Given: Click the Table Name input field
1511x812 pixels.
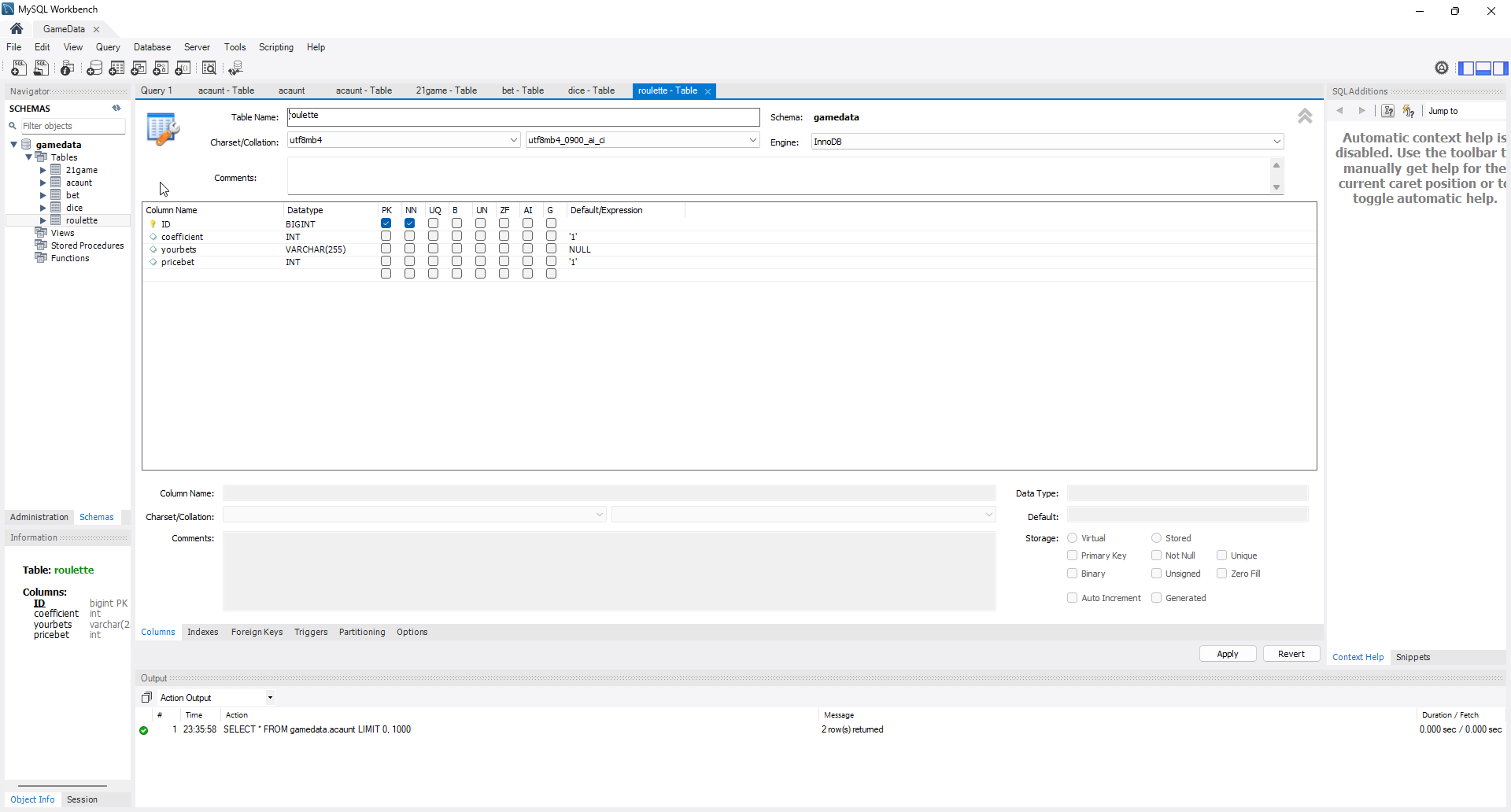Looking at the screenshot, I should [x=523, y=116].
